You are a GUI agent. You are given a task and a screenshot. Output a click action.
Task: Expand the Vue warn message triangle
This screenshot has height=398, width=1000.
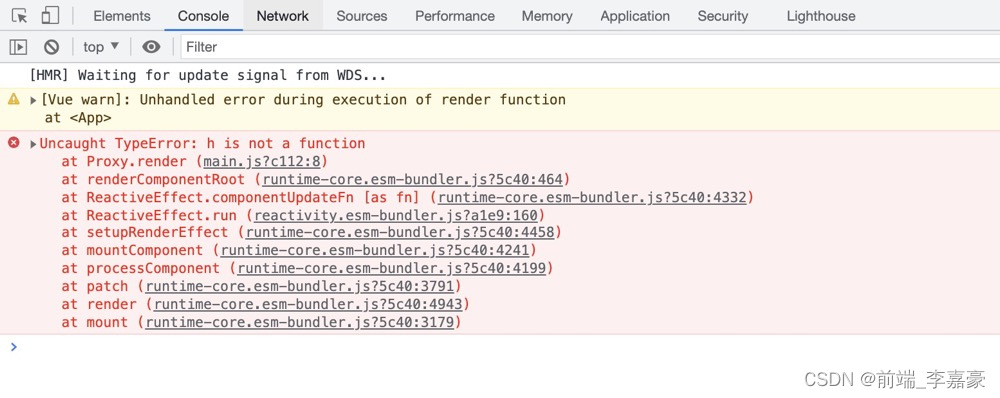coord(33,100)
